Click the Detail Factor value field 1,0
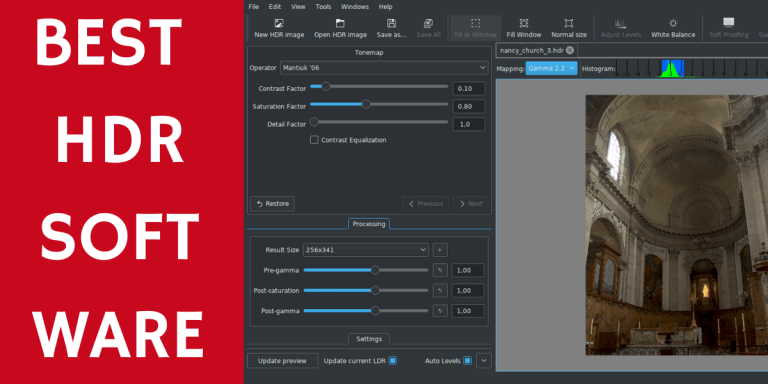The height and width of the screenshot is (384, 768). point(469,124)
